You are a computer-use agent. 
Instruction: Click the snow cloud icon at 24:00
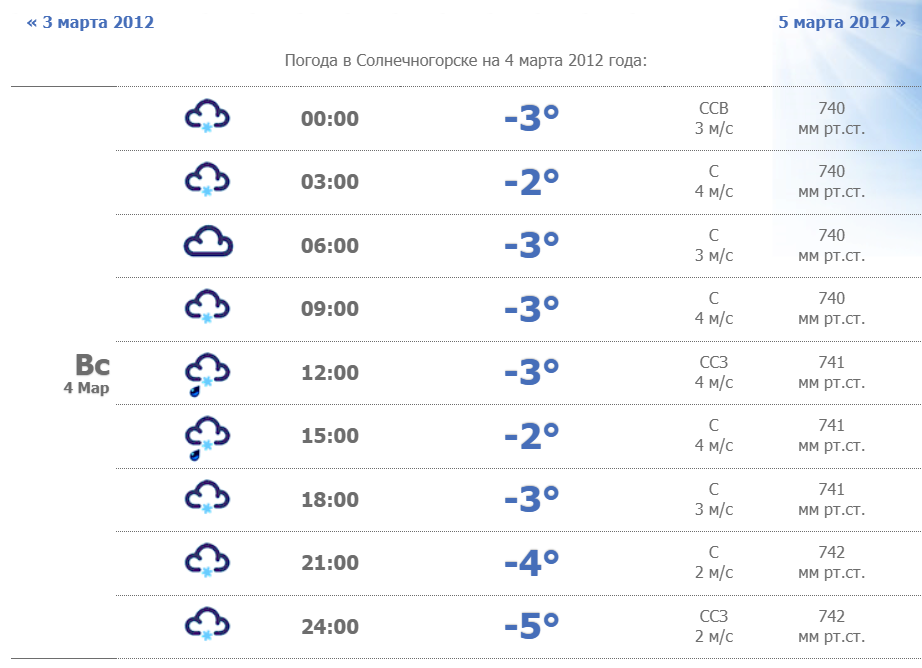[x=207, y=625]
